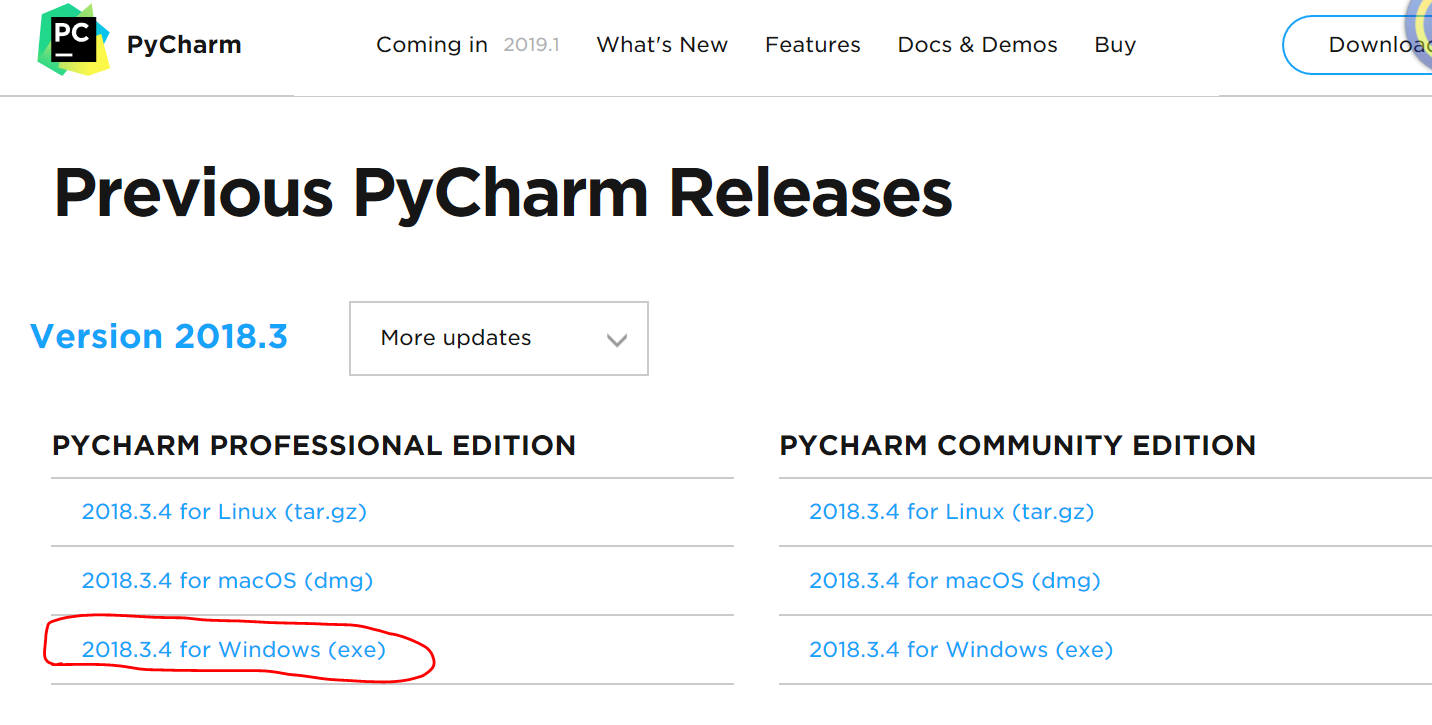Open the What's New menu item

click(661, 44)
